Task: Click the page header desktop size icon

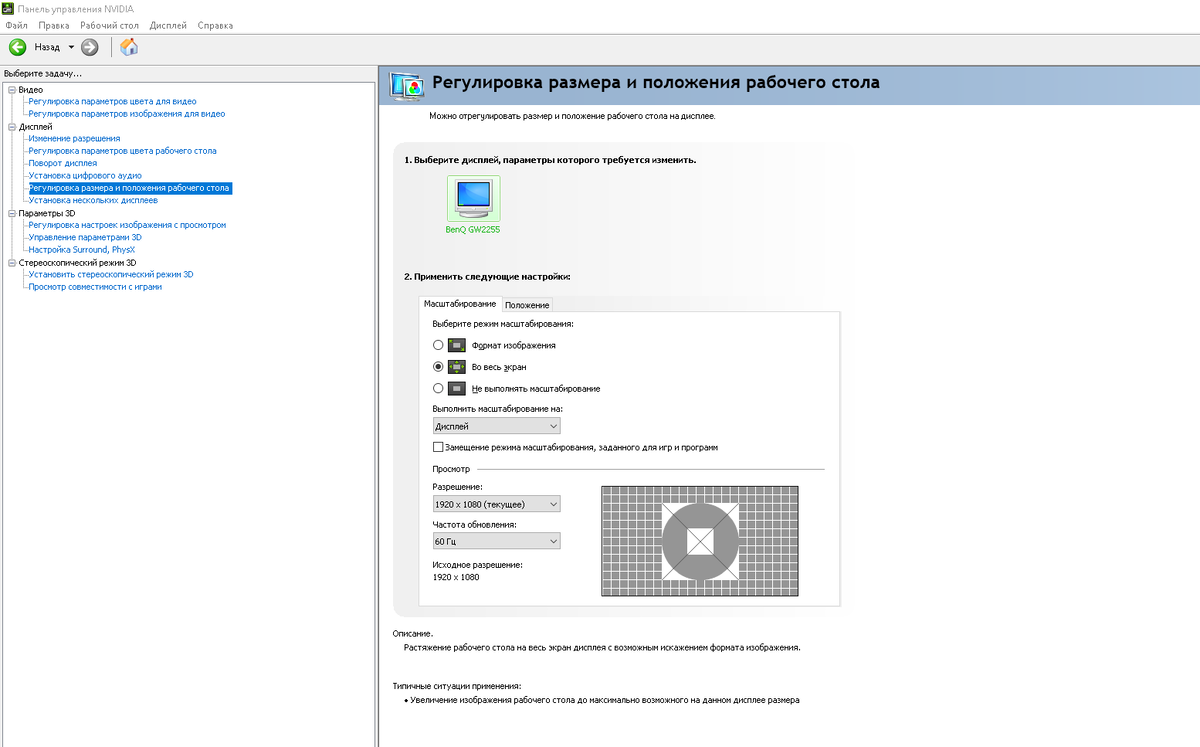Action: tap(406, 84)
